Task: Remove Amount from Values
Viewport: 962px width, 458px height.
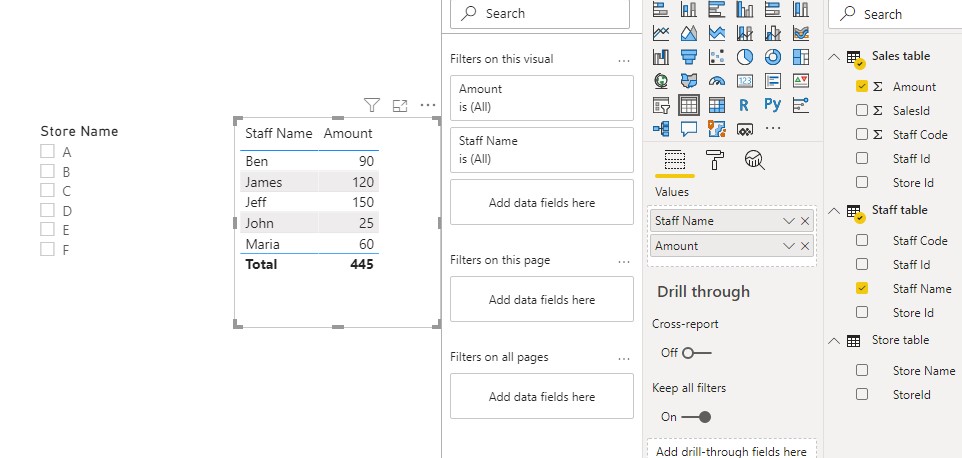Action: point(805,246)
